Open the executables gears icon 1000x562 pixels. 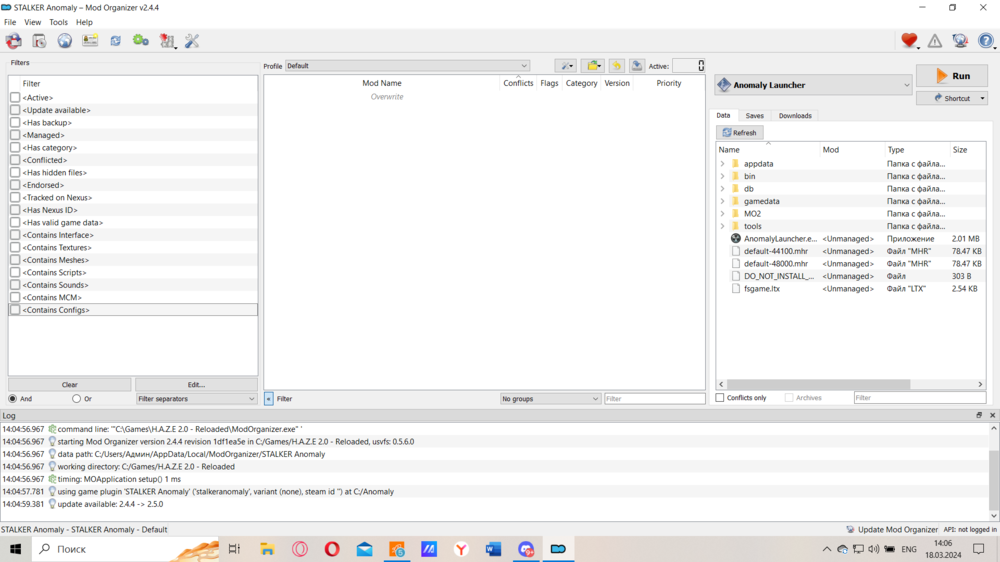click(141, 41)
